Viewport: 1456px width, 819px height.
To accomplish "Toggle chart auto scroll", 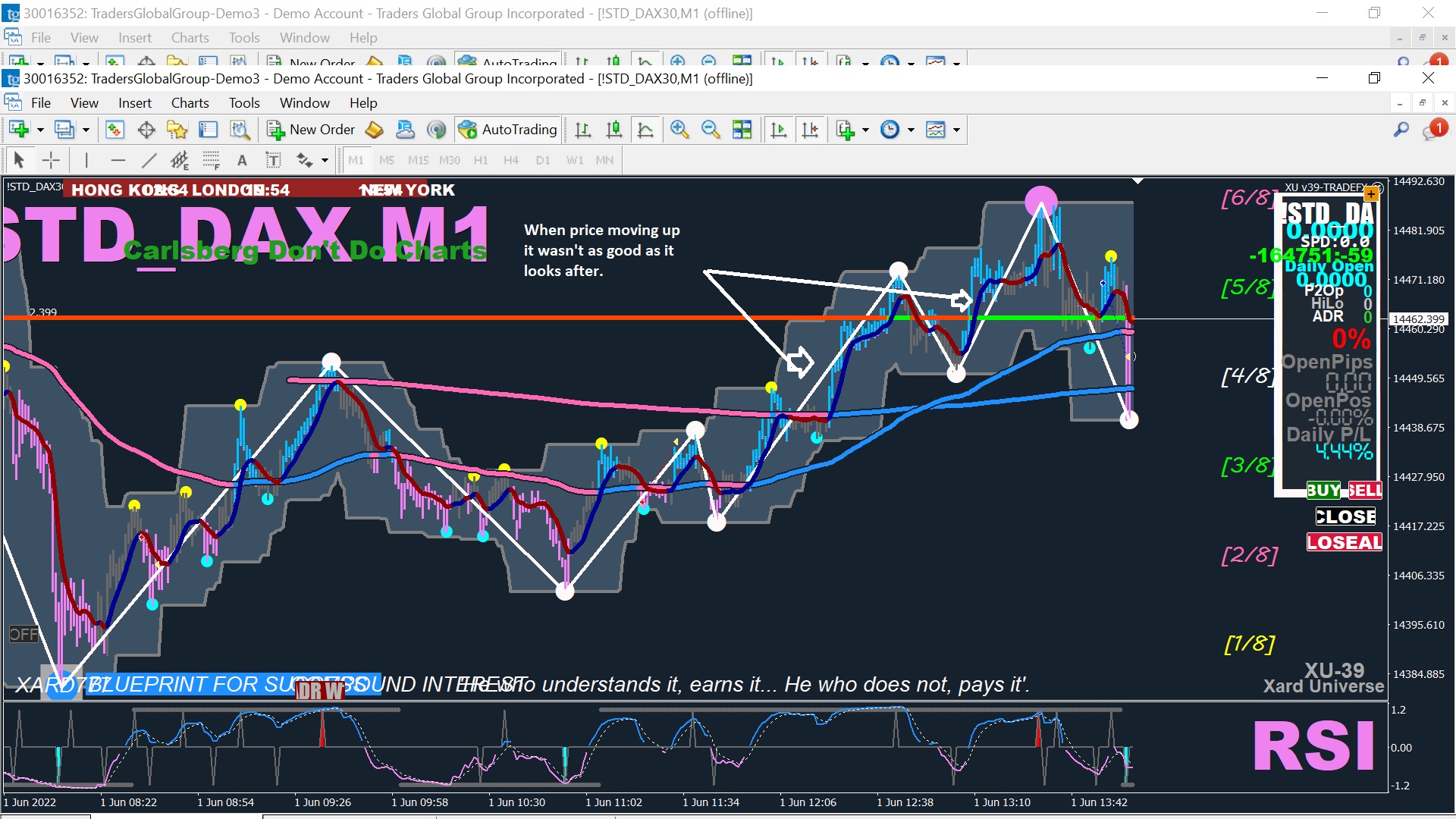I will (779, 130).
